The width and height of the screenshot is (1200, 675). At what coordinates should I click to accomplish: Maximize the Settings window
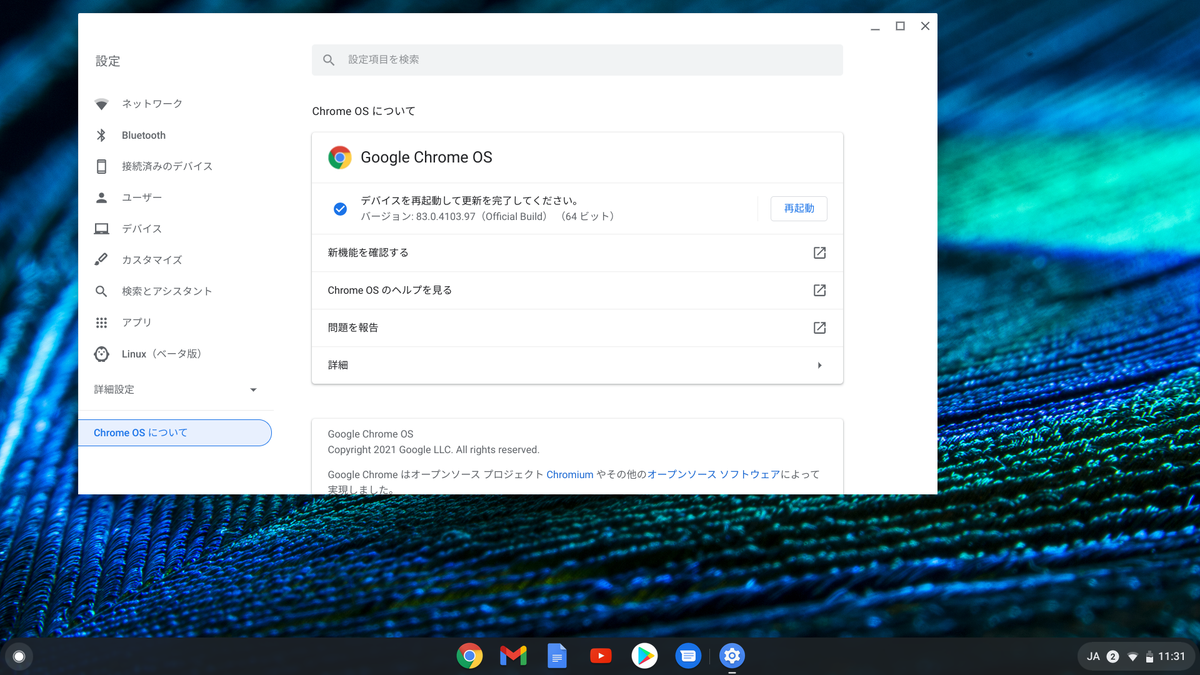(900, 26)
